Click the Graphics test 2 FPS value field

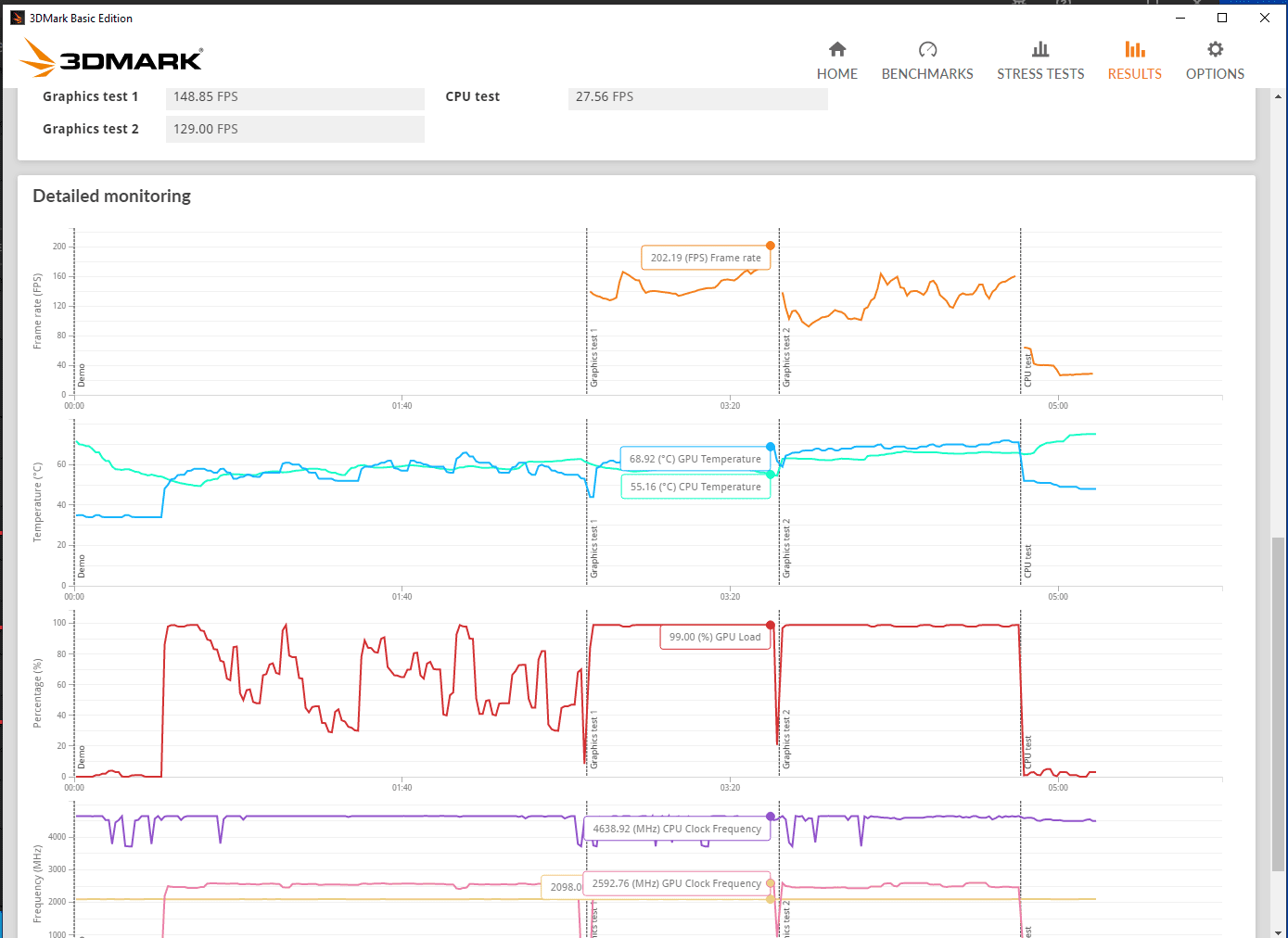click(x=295, y=129)
